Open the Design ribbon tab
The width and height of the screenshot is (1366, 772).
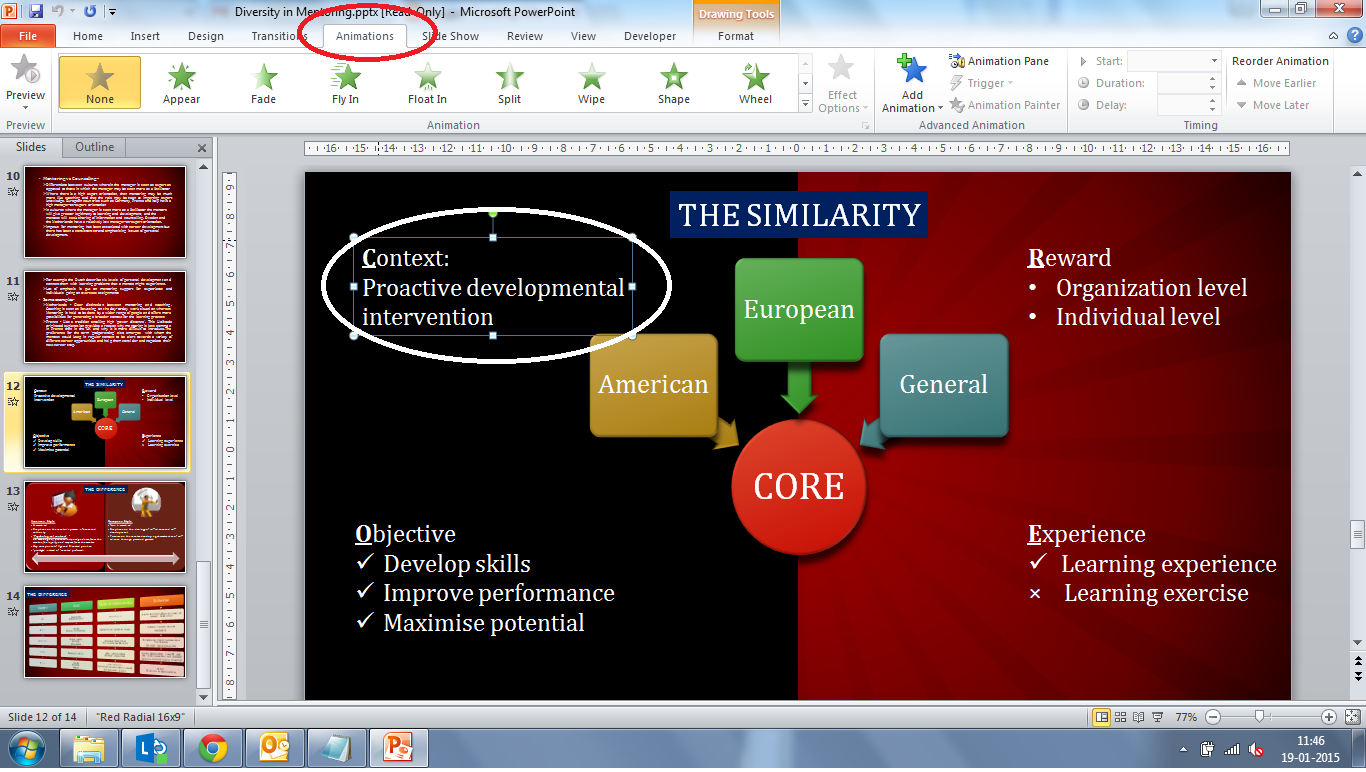(x=206, y=36)
